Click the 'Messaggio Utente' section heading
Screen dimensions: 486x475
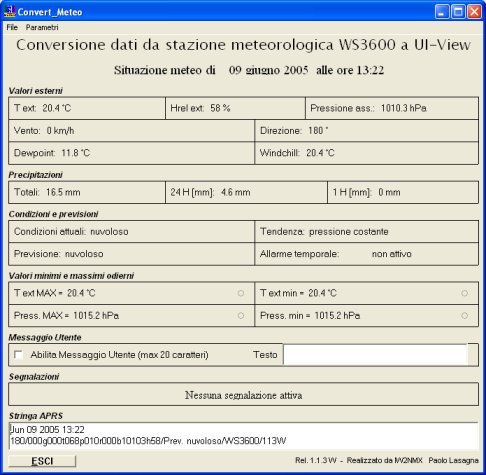pyautogui.click(x=45, y=337)
